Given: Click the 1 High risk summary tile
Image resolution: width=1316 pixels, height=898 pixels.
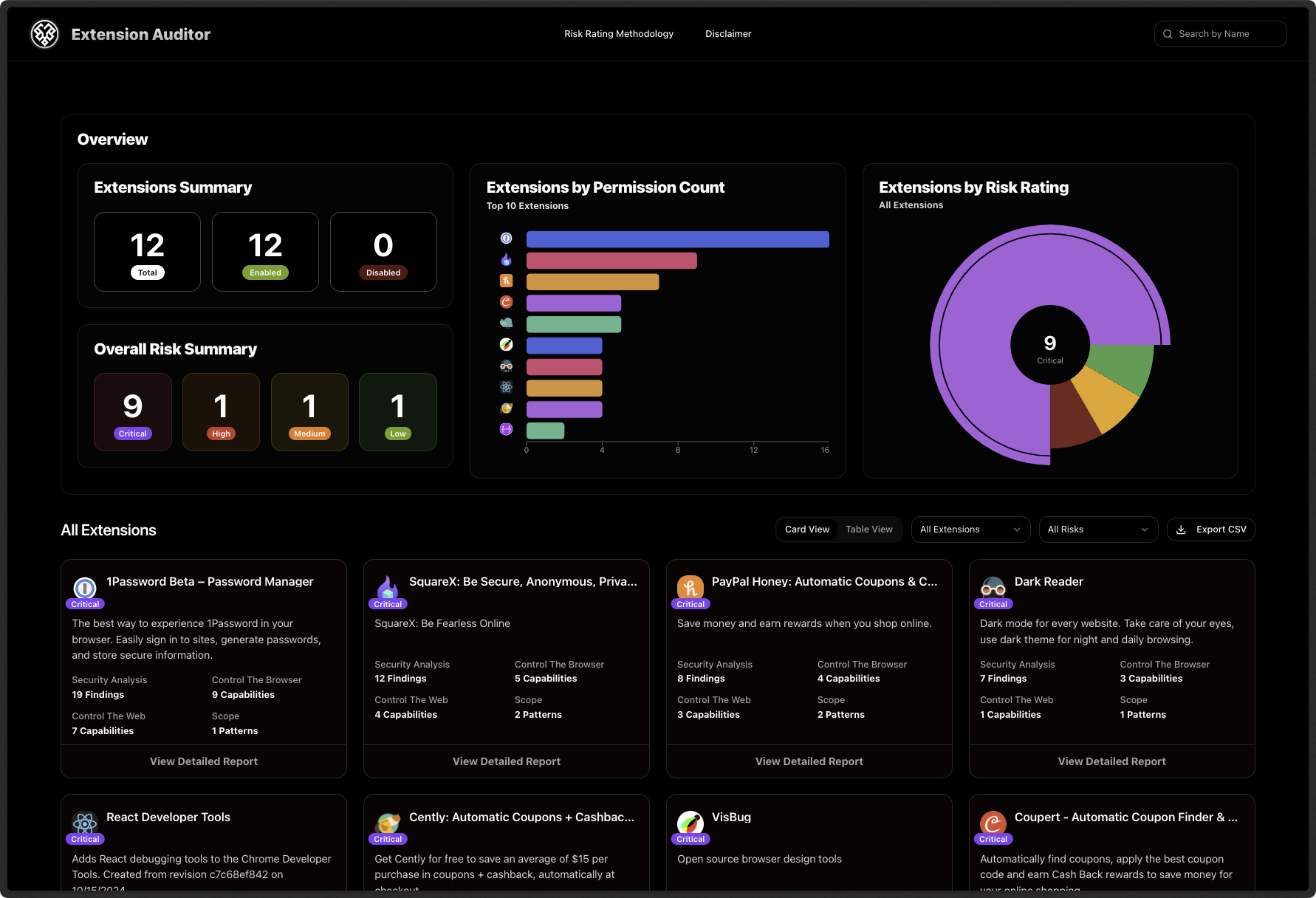Looking at the screenshot, I should click(x=221, y=412).
